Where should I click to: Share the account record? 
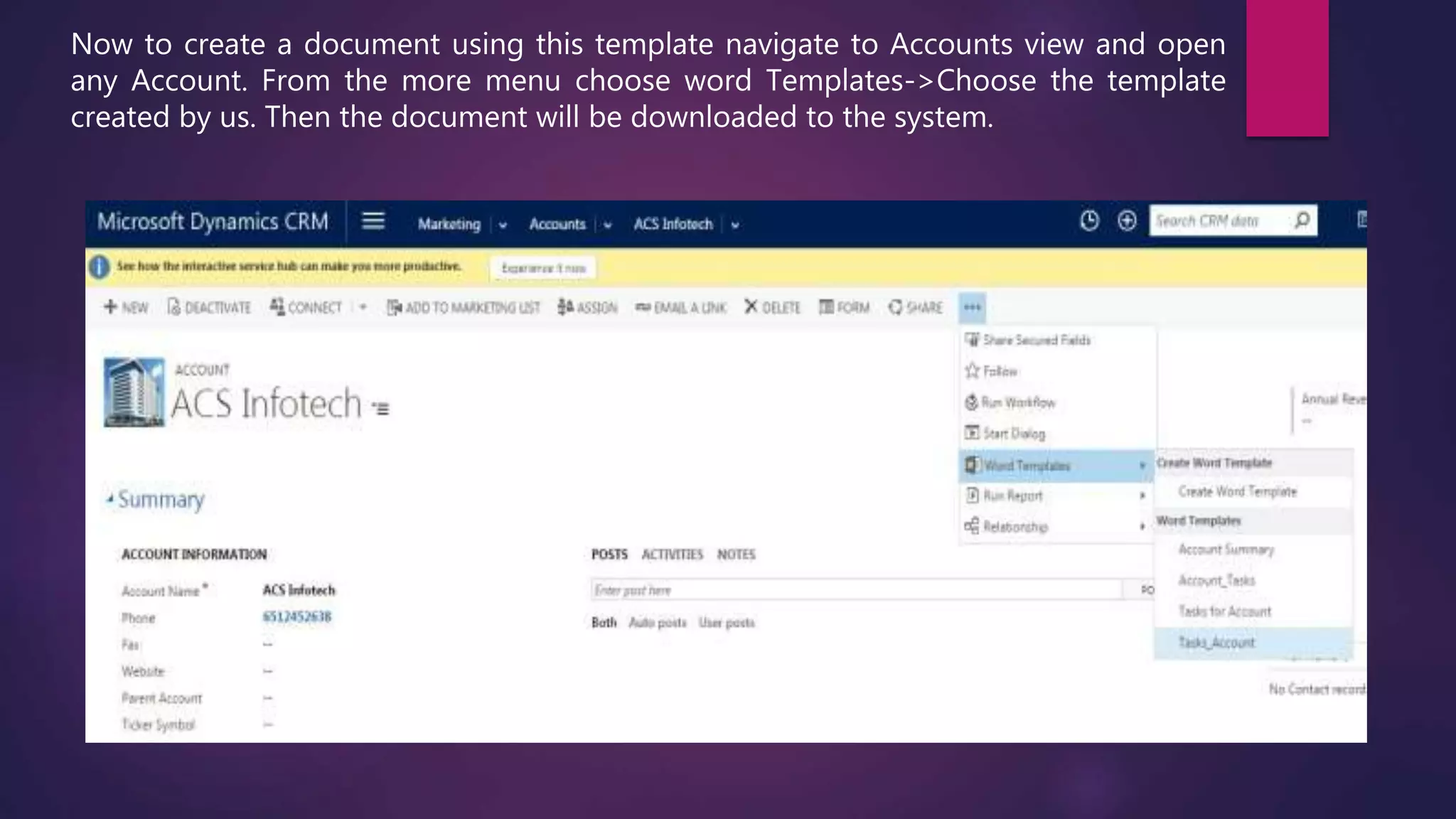click(916, 307)
